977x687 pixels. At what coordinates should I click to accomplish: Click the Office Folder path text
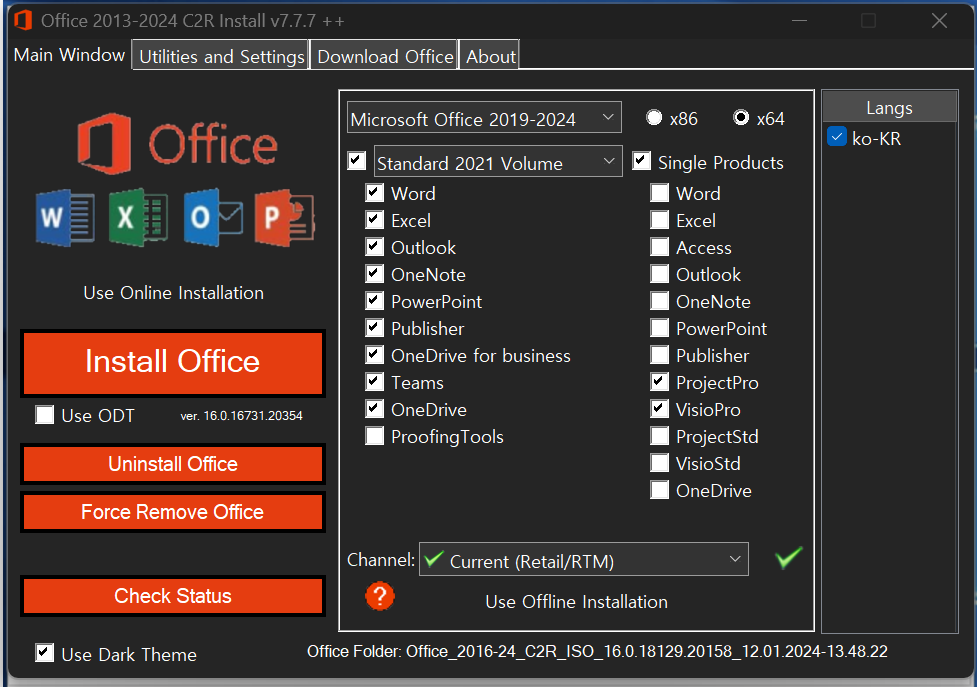click(x=597, y=651)
